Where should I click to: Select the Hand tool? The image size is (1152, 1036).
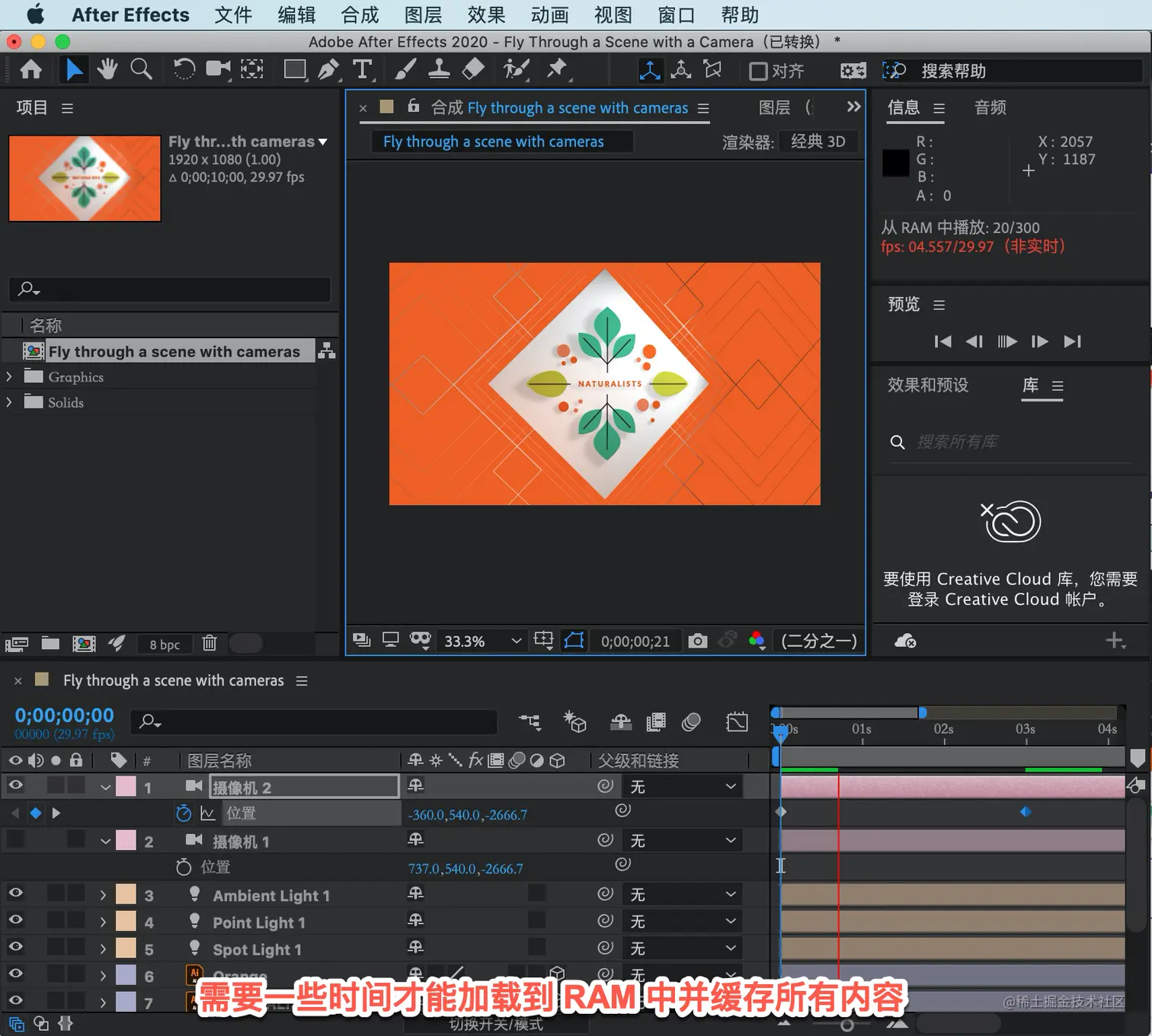(107, 70)
